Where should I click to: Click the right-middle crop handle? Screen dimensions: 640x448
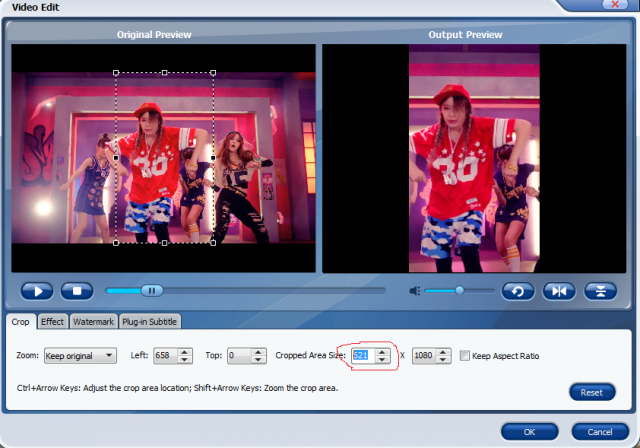click(x=213, y=158)
